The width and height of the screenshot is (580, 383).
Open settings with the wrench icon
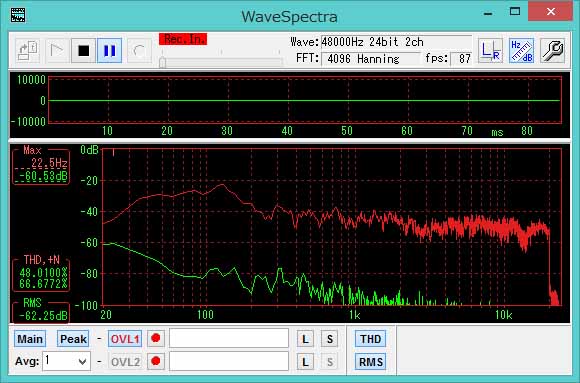[552, 50]
